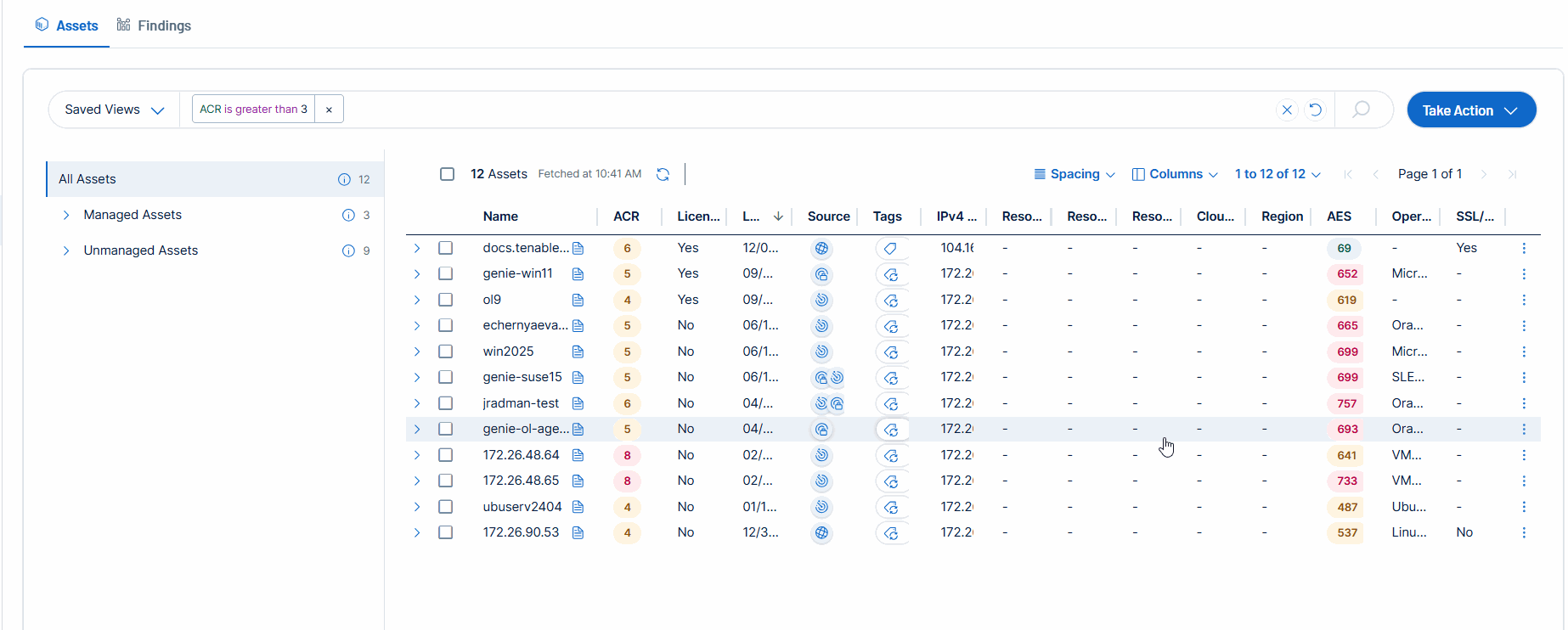Open the Columns dropdown
The height and width of the screenshot is (630, 1568).
coord(1175,174)
